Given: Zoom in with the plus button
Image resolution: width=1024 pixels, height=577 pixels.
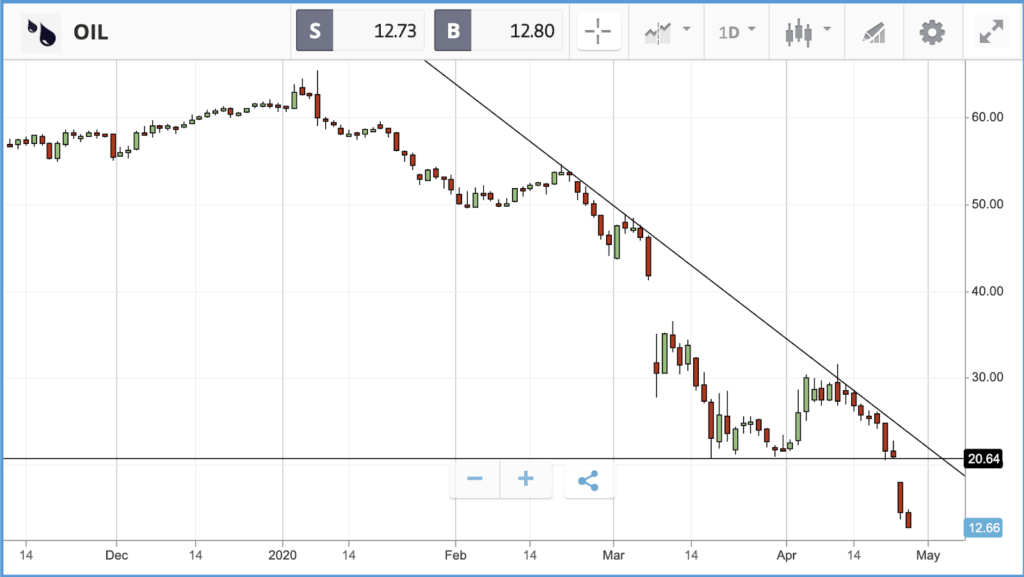Looking at the screenshot, I should tap(526, 480).
